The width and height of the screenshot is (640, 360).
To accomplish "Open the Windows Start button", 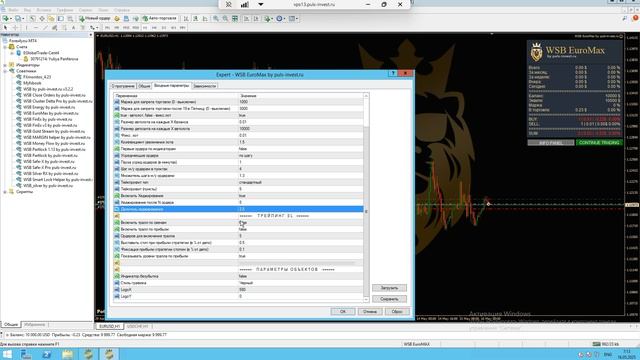I will [x=7, y=354].
